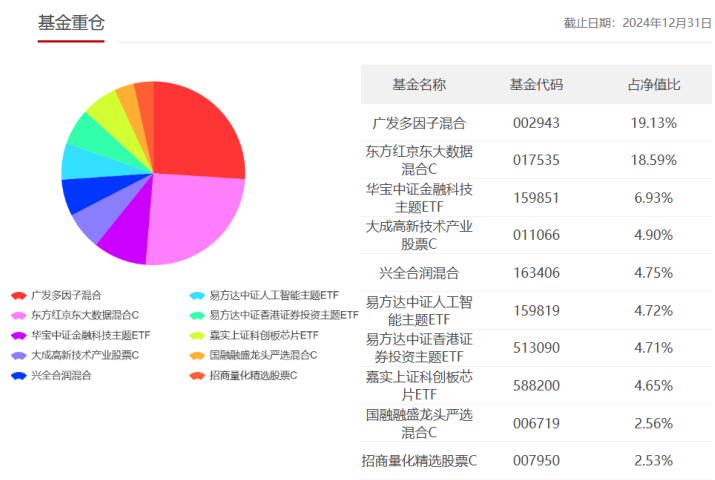Click the lavender 大成高新技术产业股票C legend swatch

(x=19, y=356)
